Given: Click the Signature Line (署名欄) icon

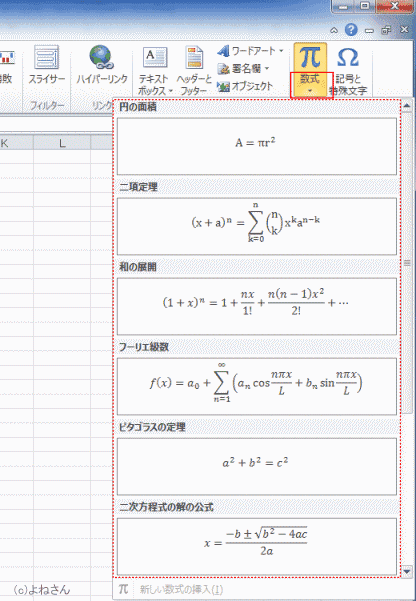Looking at the screenshot, I should (223, 69).
